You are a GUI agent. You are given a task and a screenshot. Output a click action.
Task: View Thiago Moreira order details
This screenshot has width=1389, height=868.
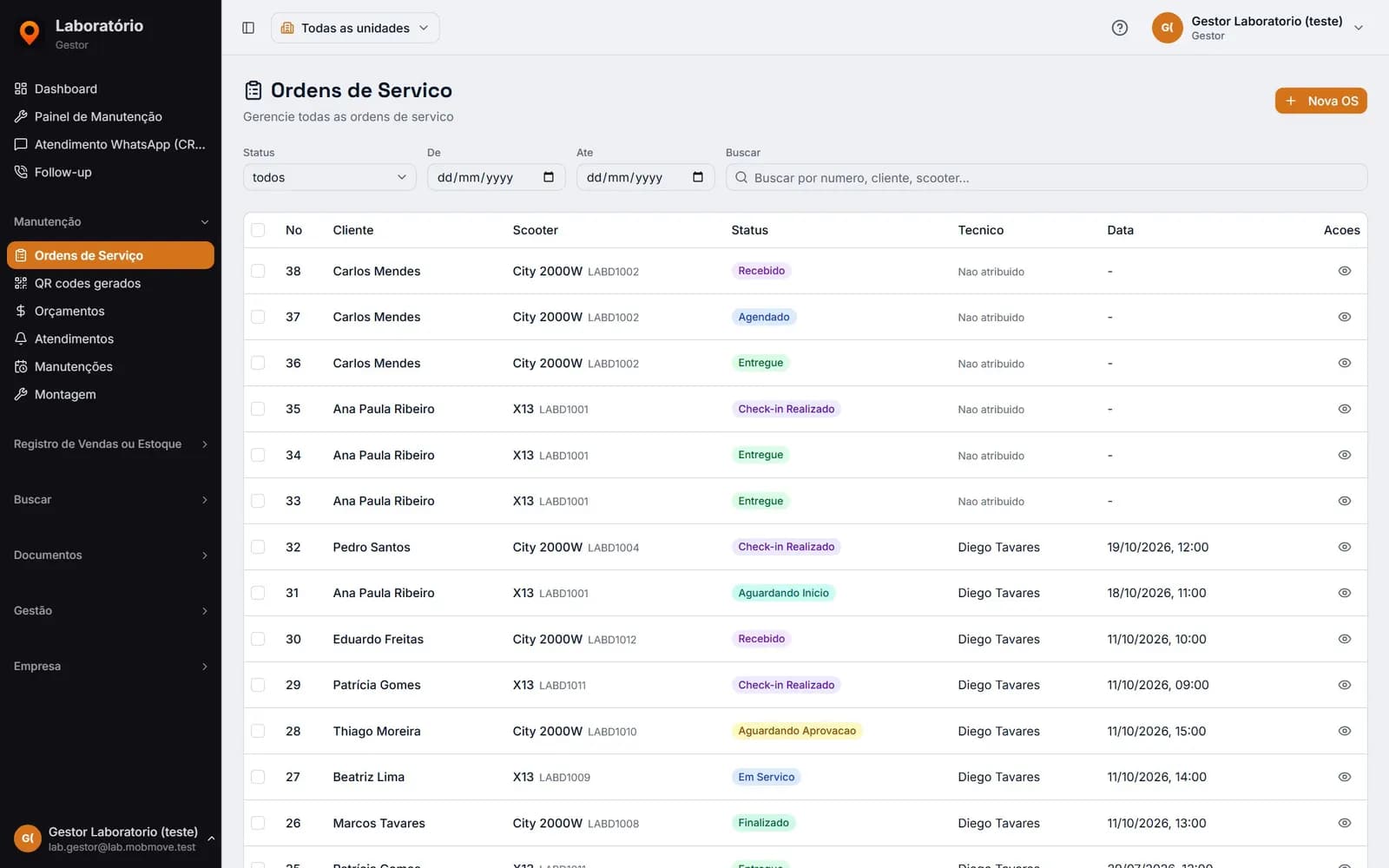point(1344,731)
